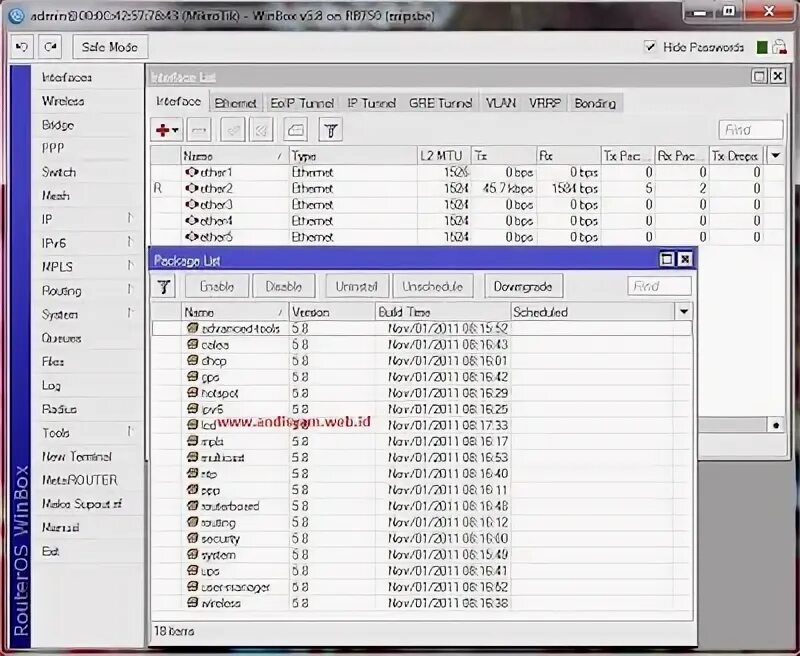This screenshot has width=800, height=656.
Task: Expand the IPv6 submenu
Action: (130, 242)
